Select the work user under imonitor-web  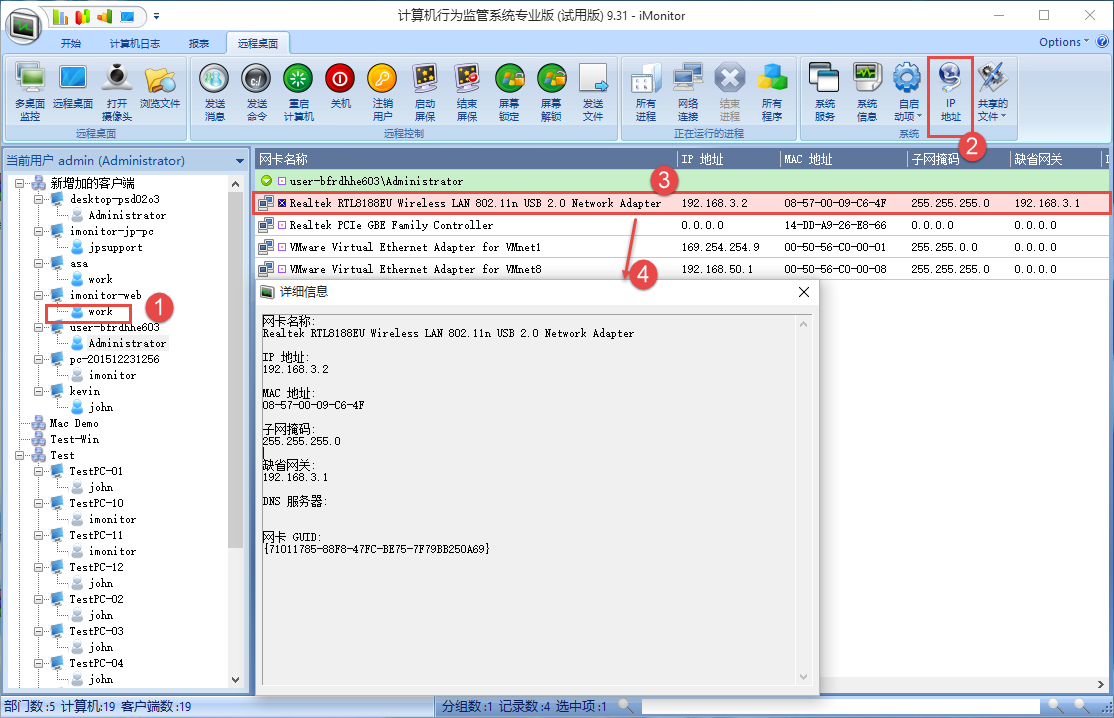point(100,312)
